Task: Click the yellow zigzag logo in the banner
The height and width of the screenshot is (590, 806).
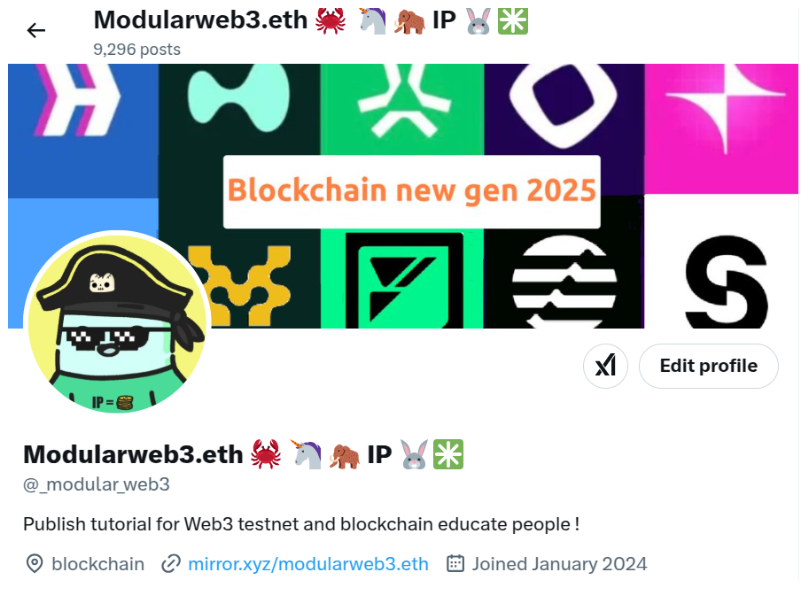Action: click(x=240, y=285)
